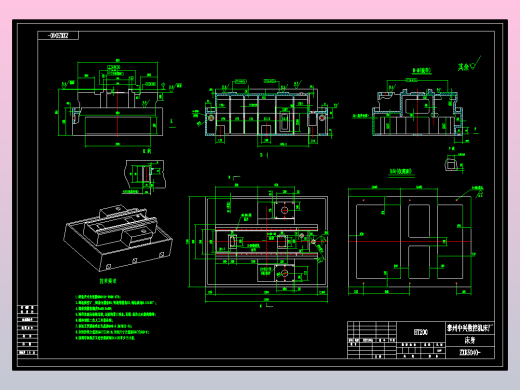The width and height of the screenshot is (520, 390).
Task: Click the HT200 material cell in title block
Action: (421, 332)
